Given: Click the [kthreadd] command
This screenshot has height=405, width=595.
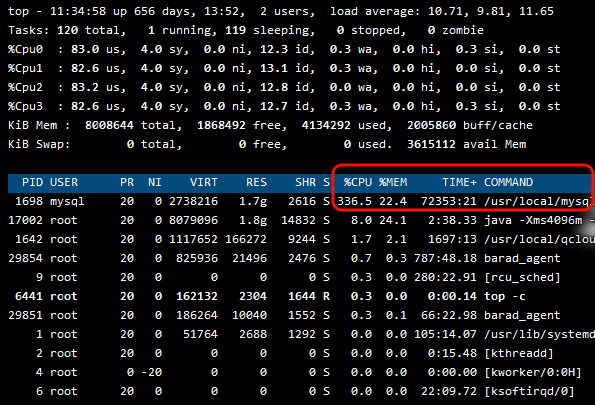Looking at the screenshot, I should tap(519, 353).
